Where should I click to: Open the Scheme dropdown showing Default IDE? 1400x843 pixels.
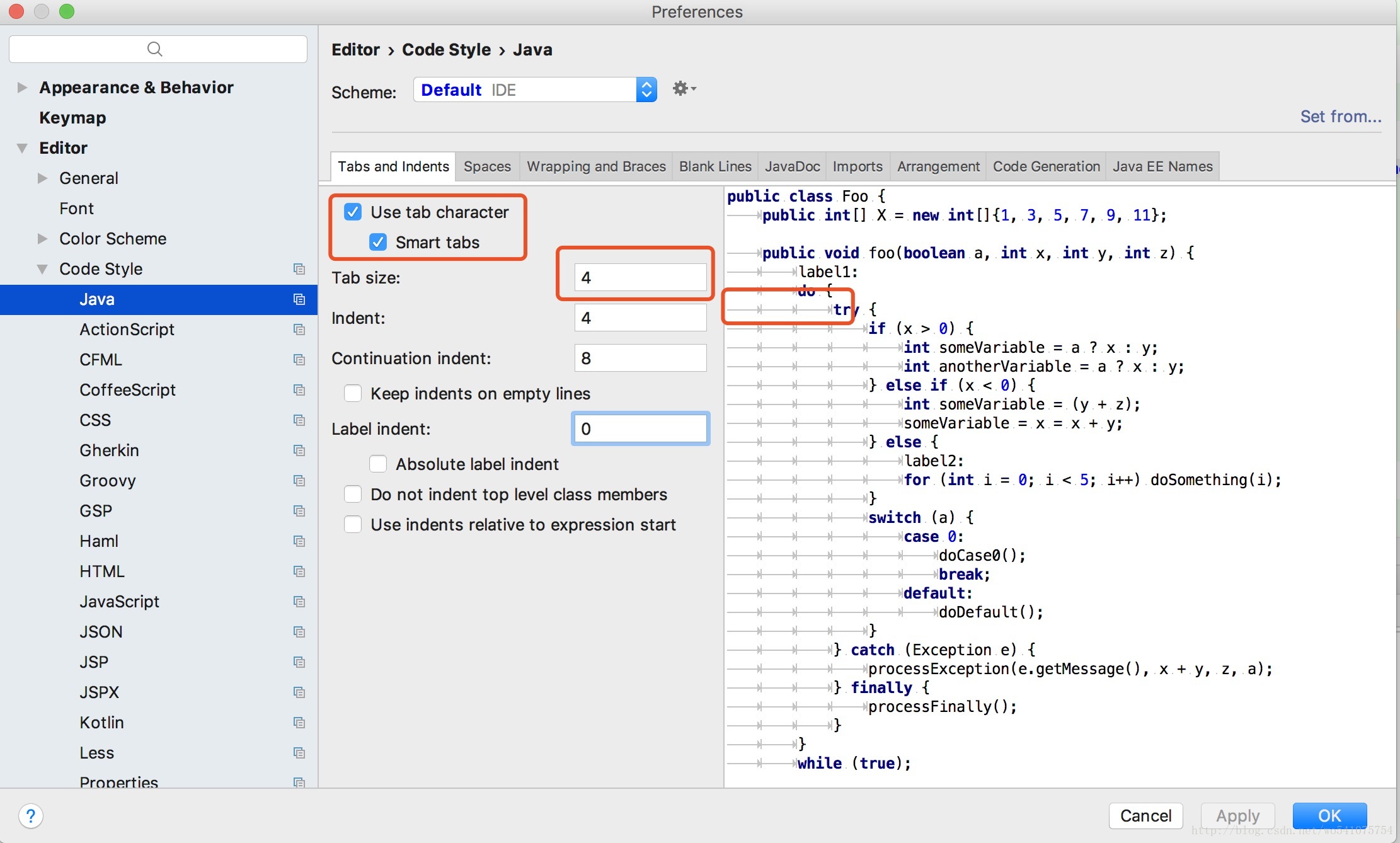(x=535, y=89)
